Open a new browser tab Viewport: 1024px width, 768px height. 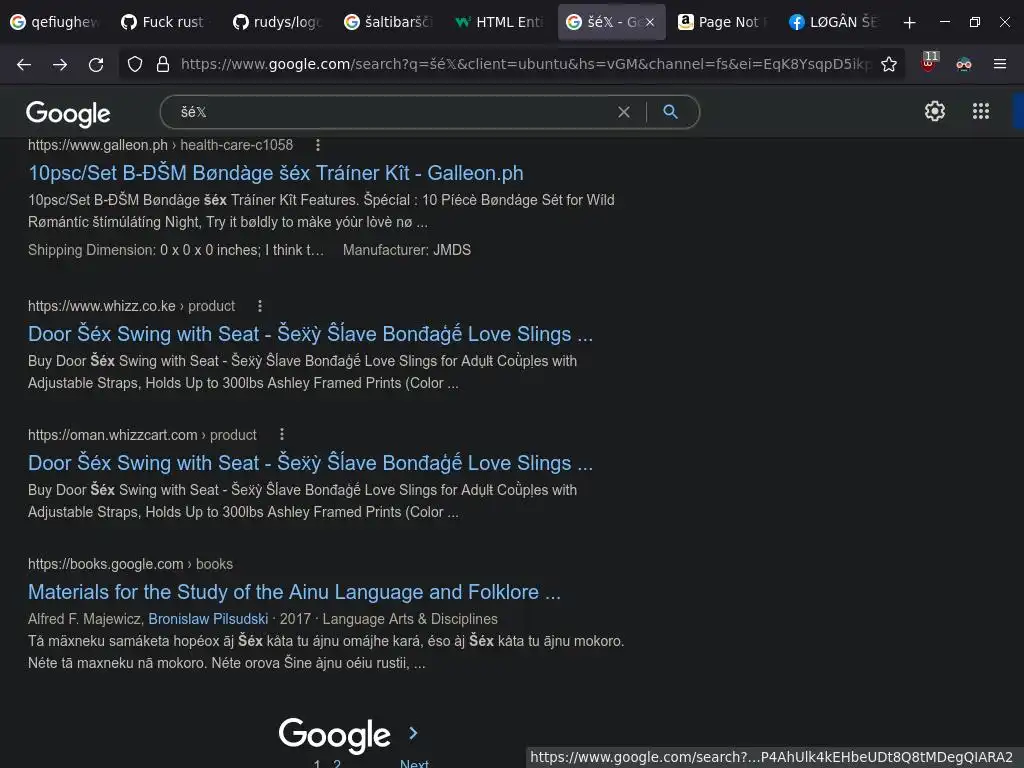tap(909, 22)
